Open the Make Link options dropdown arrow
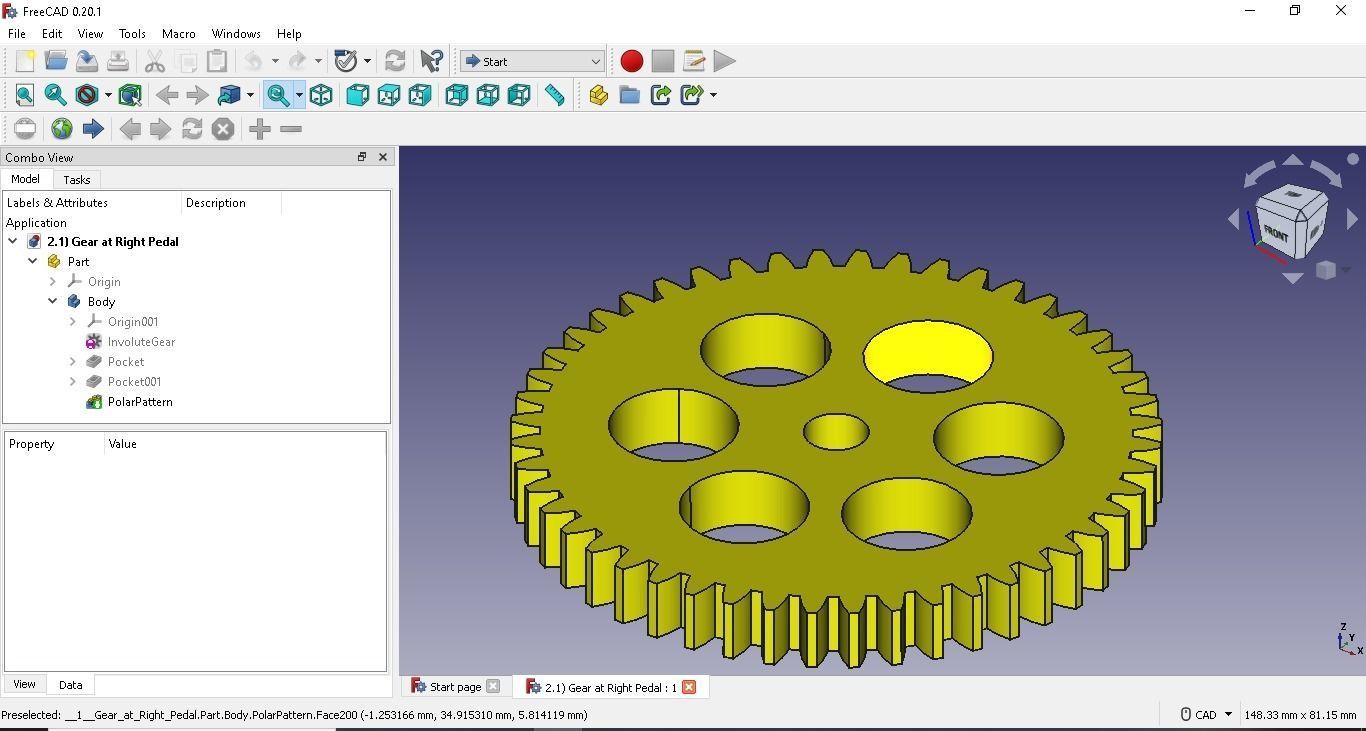Screen dimensions: 1366x731 (x=713, y=95)
